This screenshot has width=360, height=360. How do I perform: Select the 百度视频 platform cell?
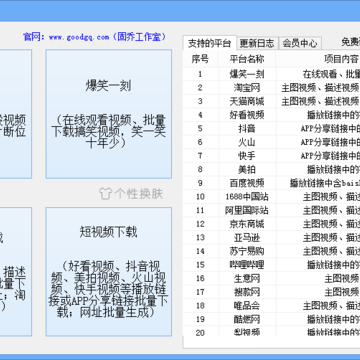247,183
